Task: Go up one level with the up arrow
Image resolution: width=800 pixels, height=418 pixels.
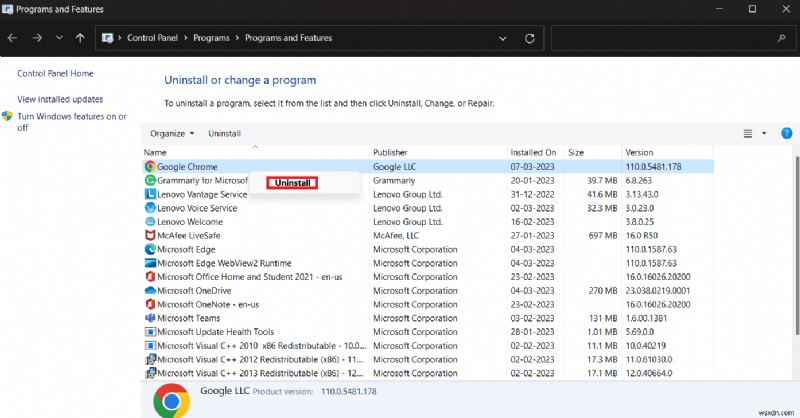Action: pos(80,38)
